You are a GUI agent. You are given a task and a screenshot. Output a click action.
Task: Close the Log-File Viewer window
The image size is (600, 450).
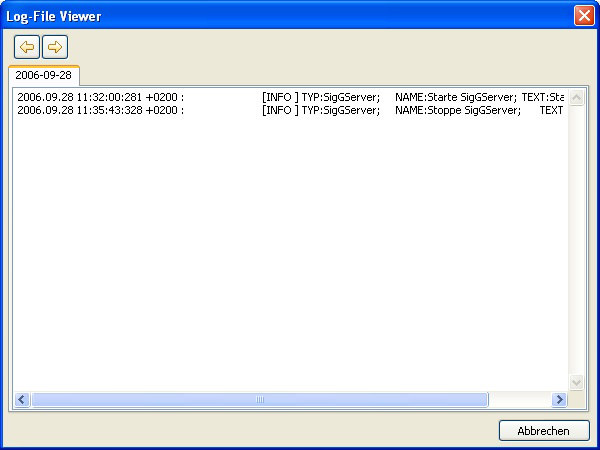(583, 16)
